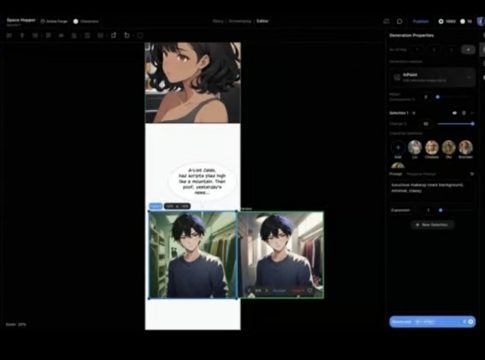The width and height of the screenshot is (485, 360).
Task: Click the first icon in the top toolbar
Action: [x=9, y=35]
